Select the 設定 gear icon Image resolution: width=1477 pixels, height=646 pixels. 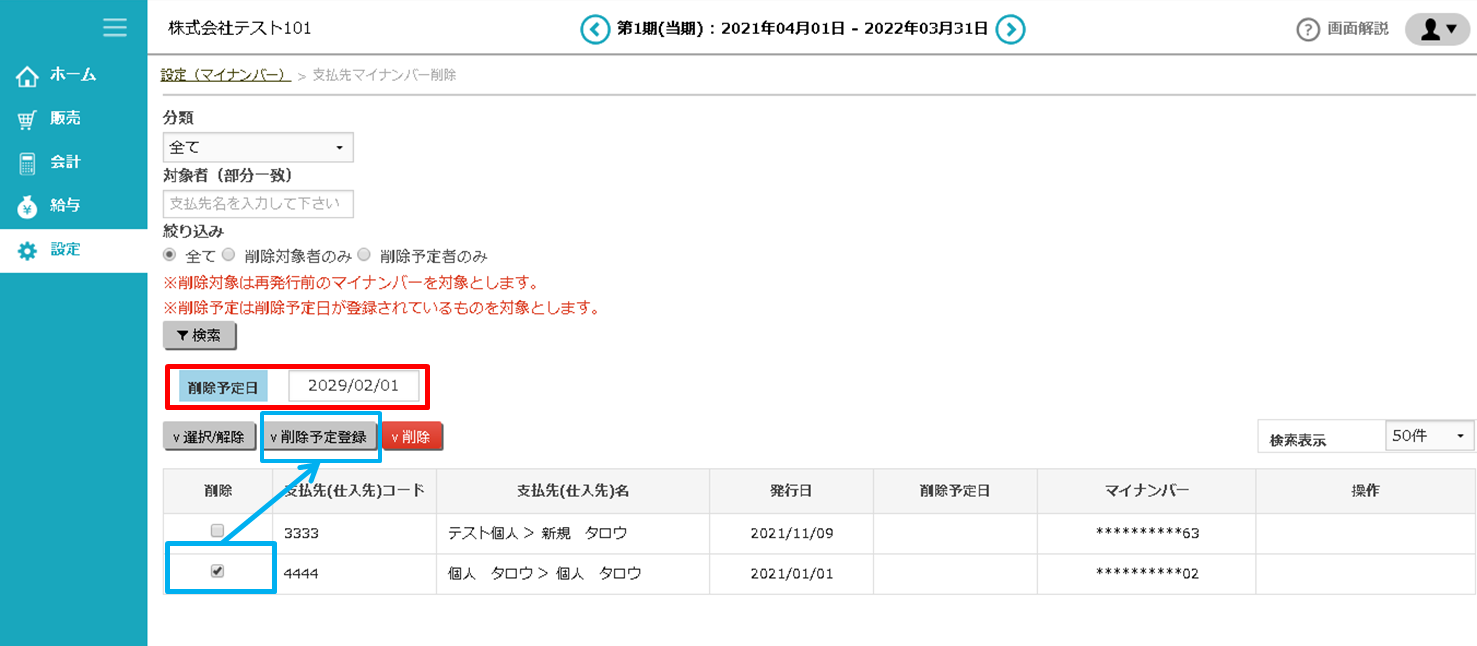click(x=28, y=249)
